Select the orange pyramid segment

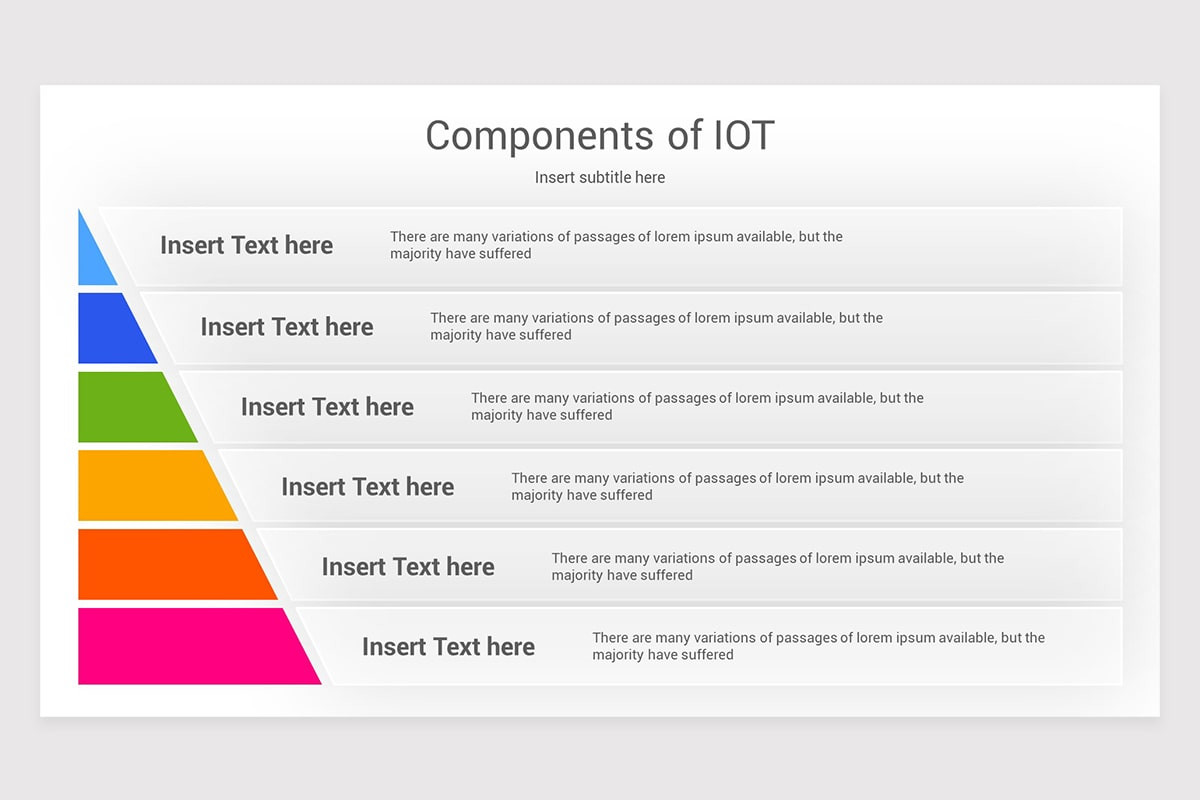tap(170, 565)
